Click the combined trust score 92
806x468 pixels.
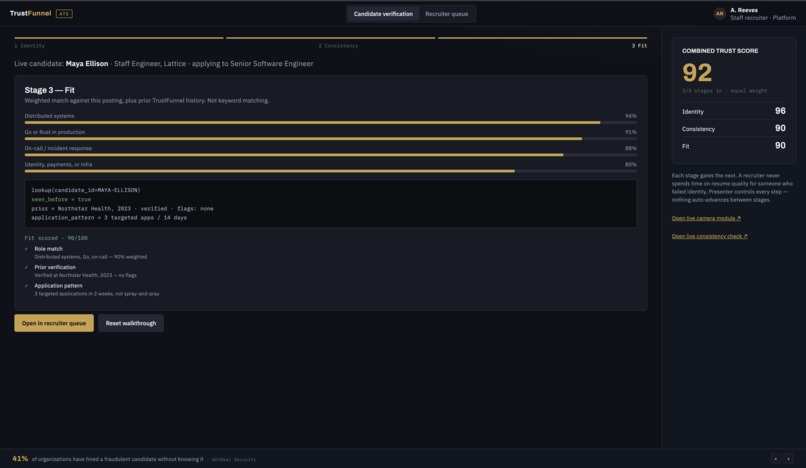pyautogui.click(x=697, y=73)
